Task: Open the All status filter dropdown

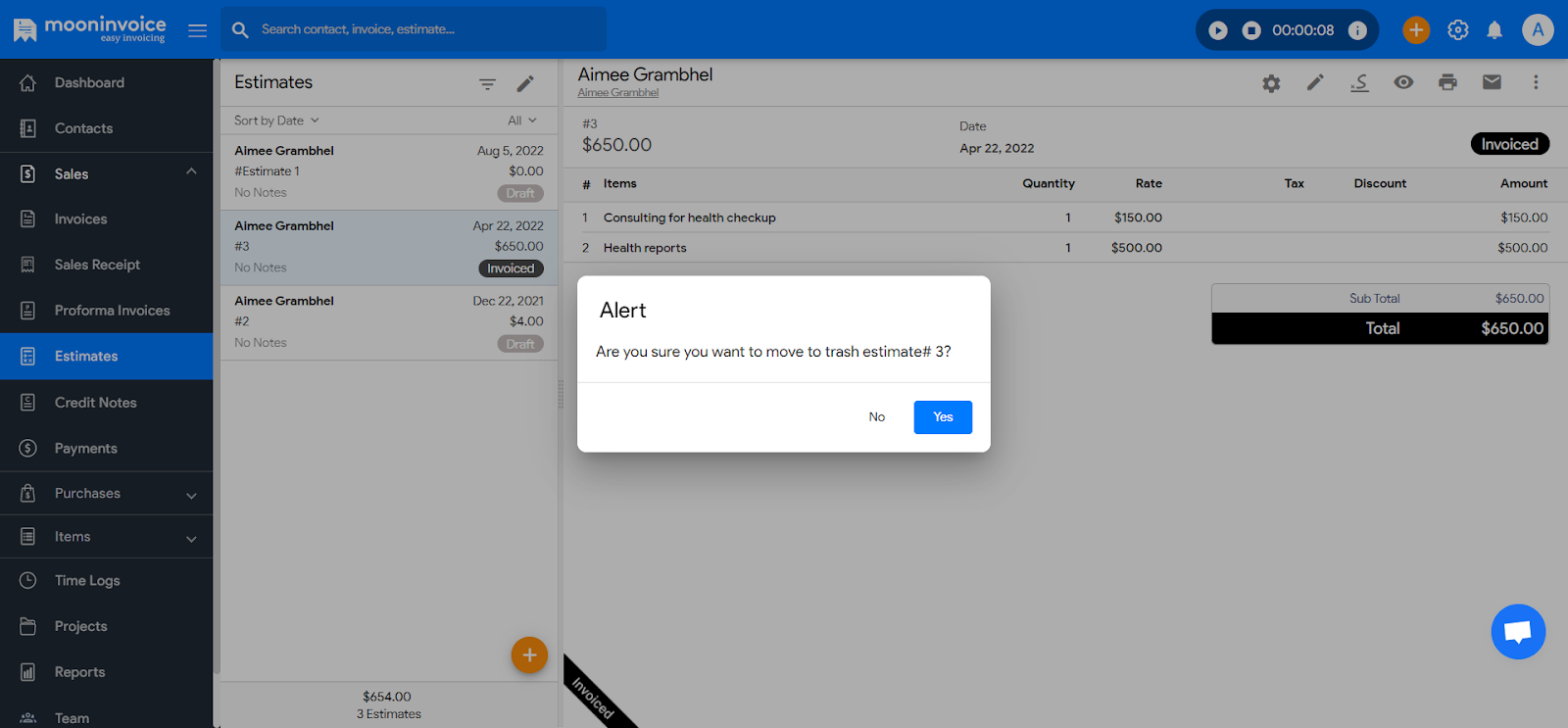Action: [x=522, y=121]
